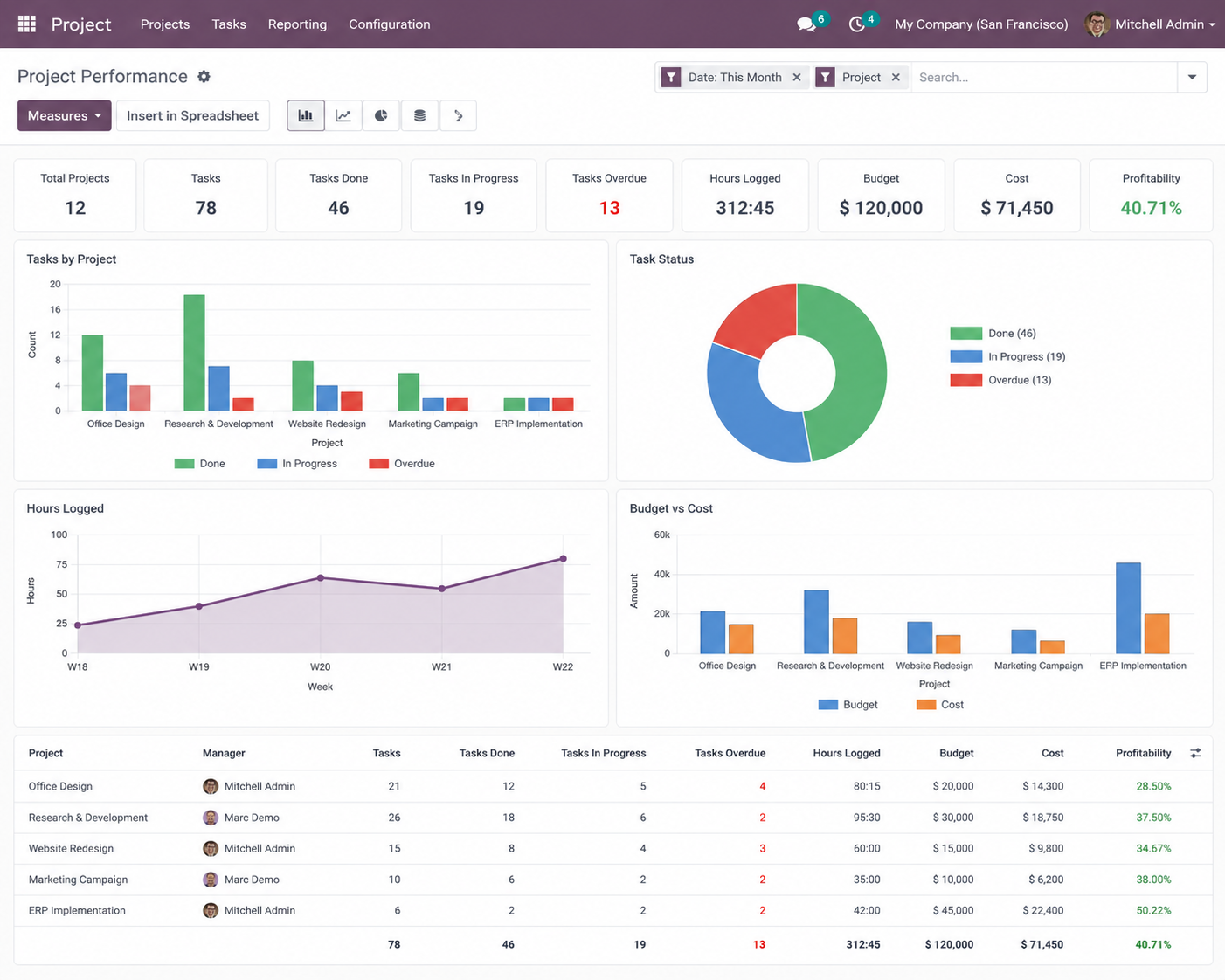Open table column settings adjuster icon
Screen dimensions: 1225x980
[x=1195, y=753]
